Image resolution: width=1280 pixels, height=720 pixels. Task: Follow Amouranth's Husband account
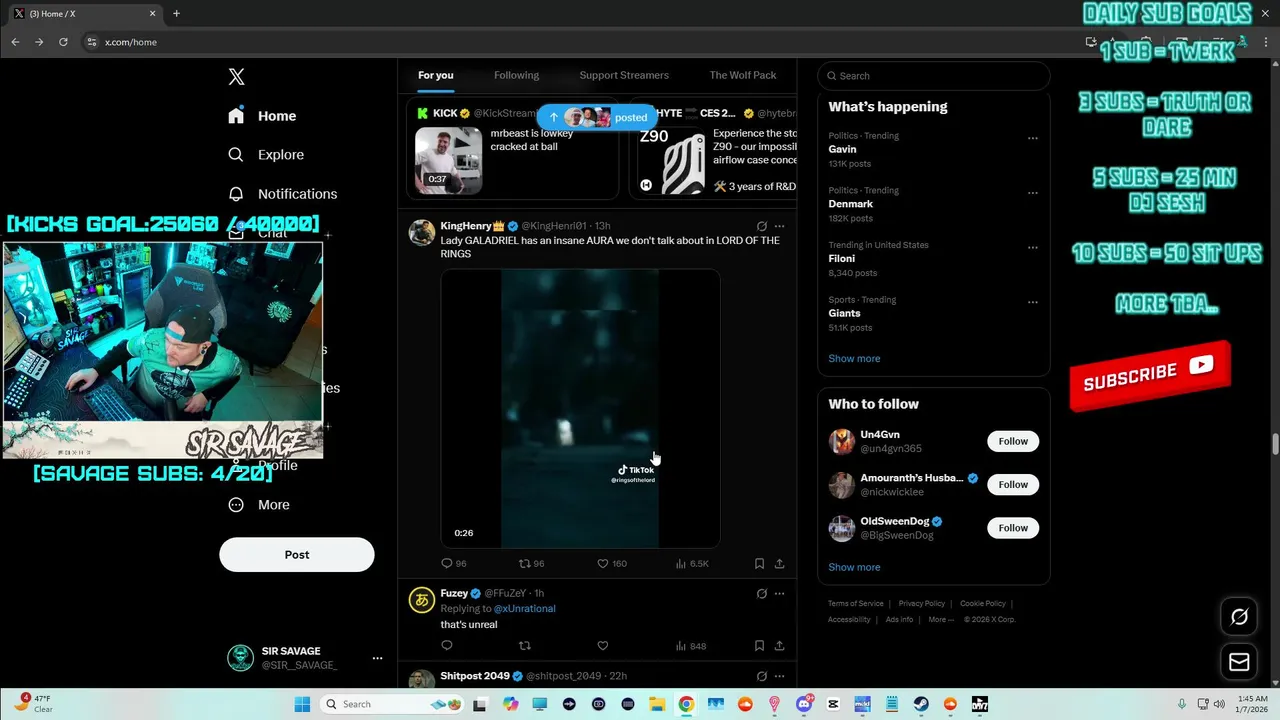(1013, 484)
